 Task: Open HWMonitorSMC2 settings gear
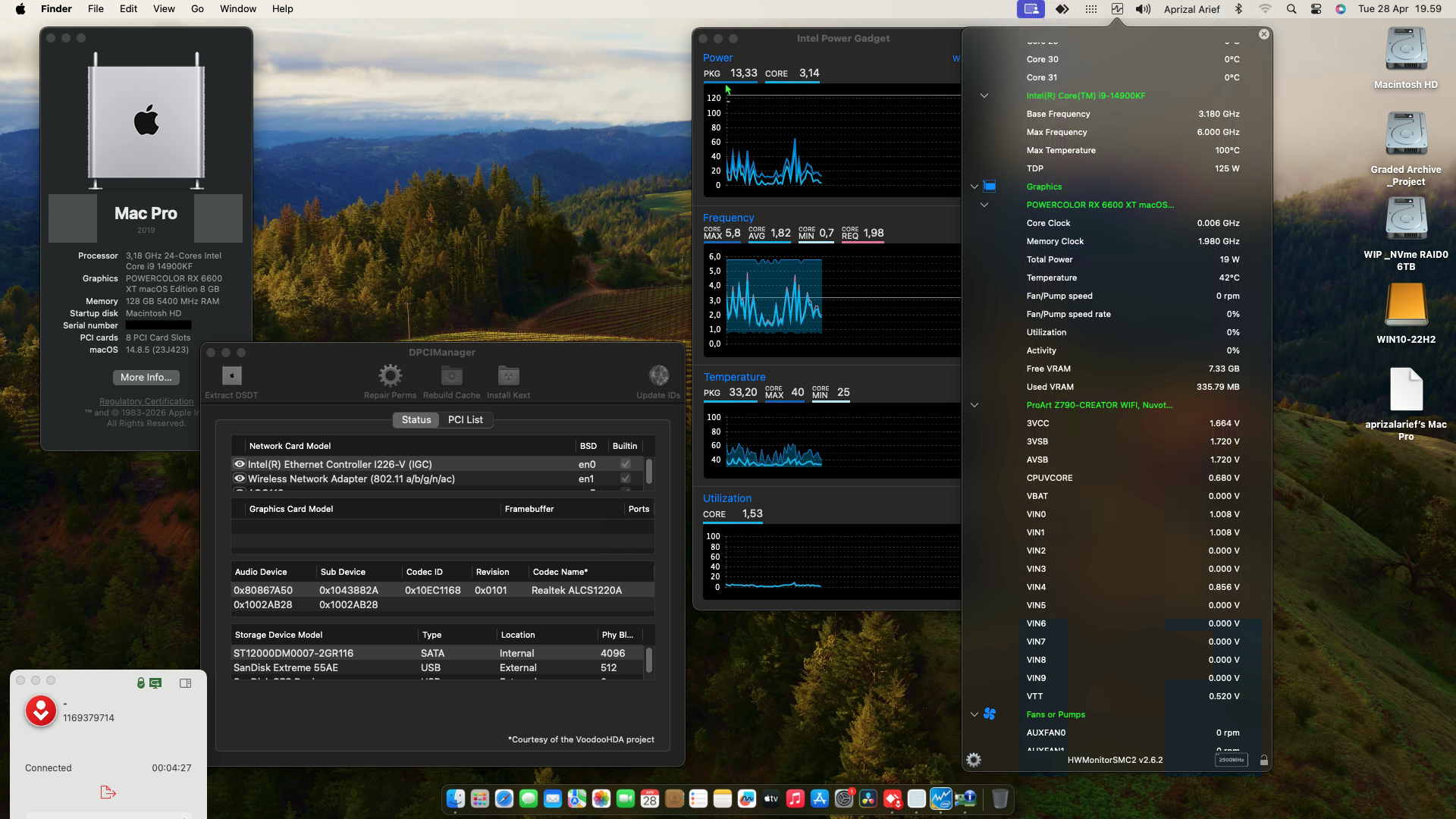[x=974, y=760]
